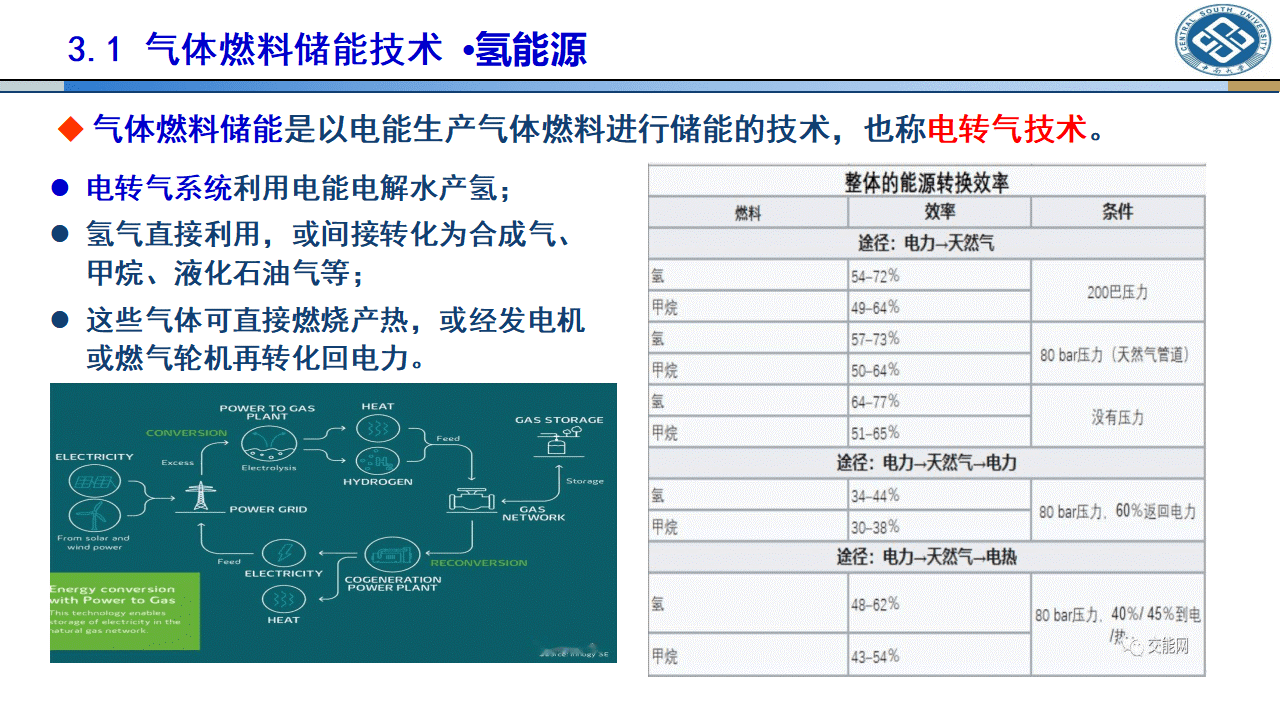Image resolution: width=1280 pixels, height=720 pixels.
Task: Click the section row 途径：电力→天然气→电热
Action: pyautogui.click(x=927, y=557)
